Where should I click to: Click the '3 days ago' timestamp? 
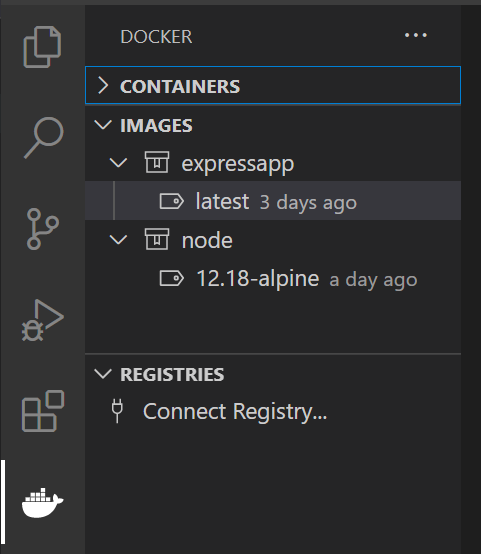coord(308,203)
